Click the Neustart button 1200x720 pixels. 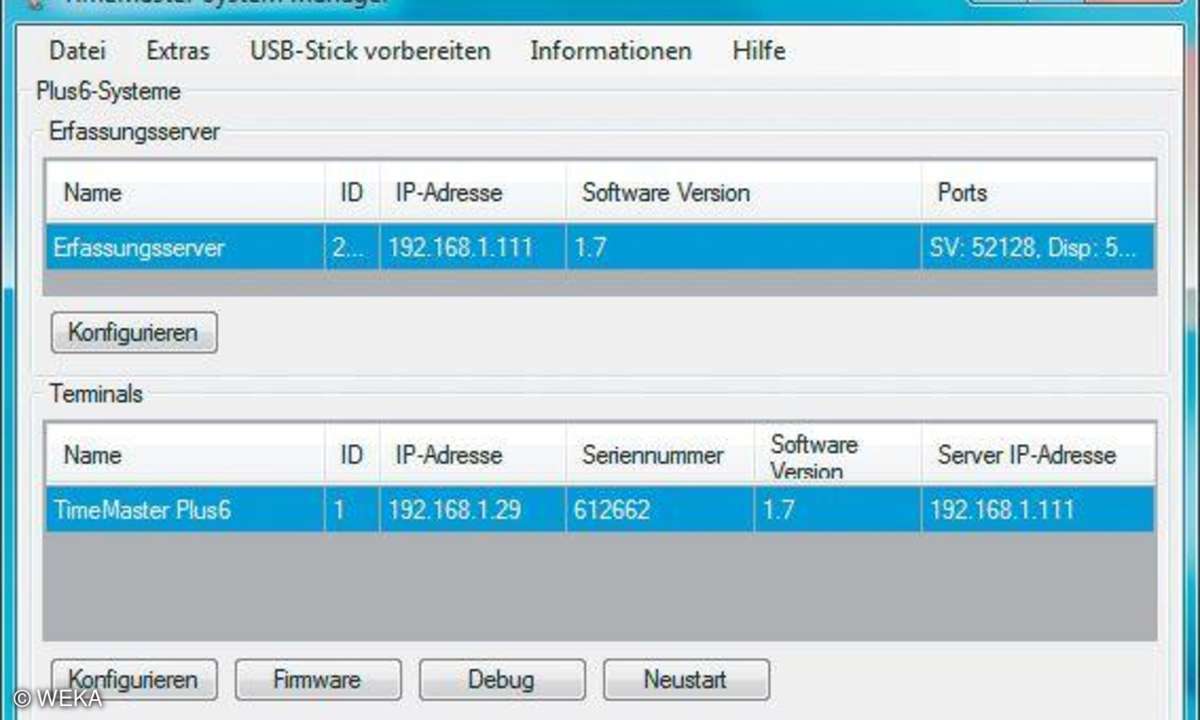[x=685, y=680]
